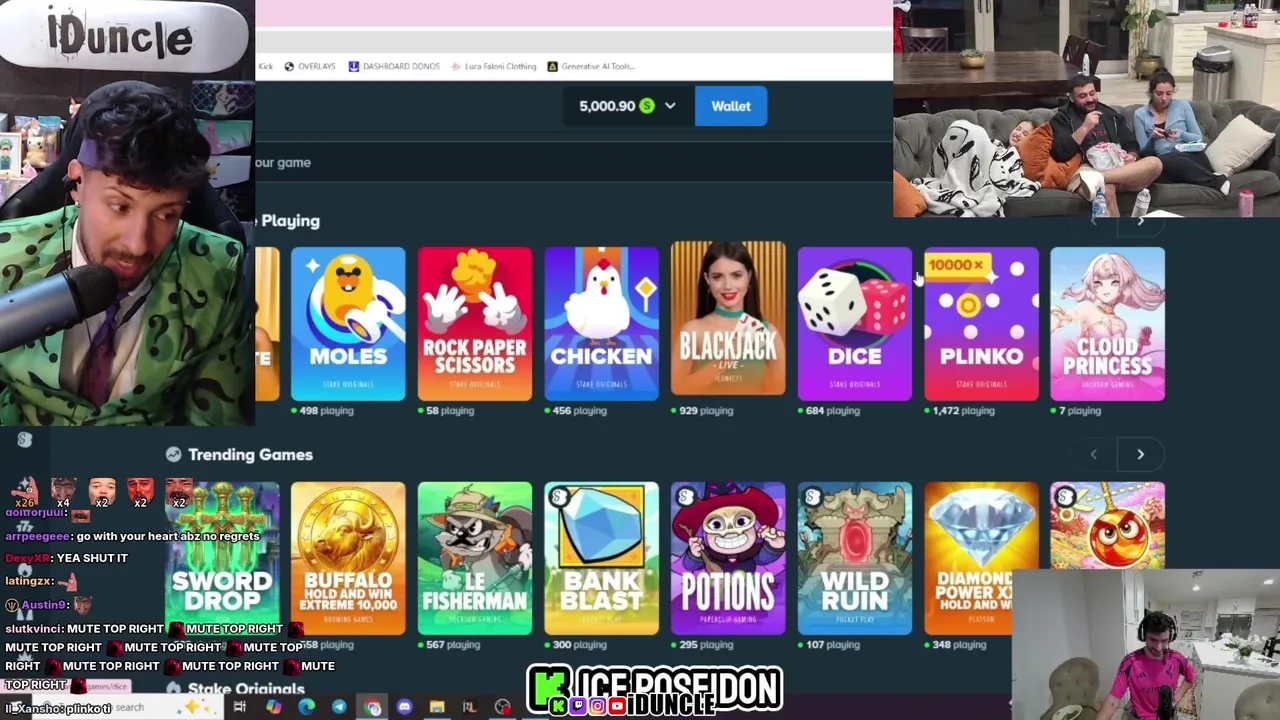
Task: Open Le Fisherman game tile
Action: 475,558
